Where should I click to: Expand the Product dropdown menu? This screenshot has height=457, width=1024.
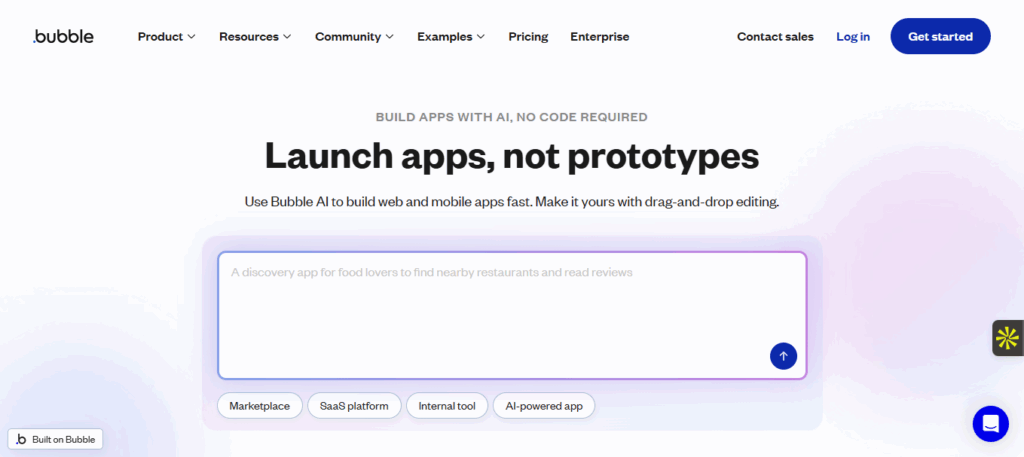pyautogui.click(x=166, y=37)
